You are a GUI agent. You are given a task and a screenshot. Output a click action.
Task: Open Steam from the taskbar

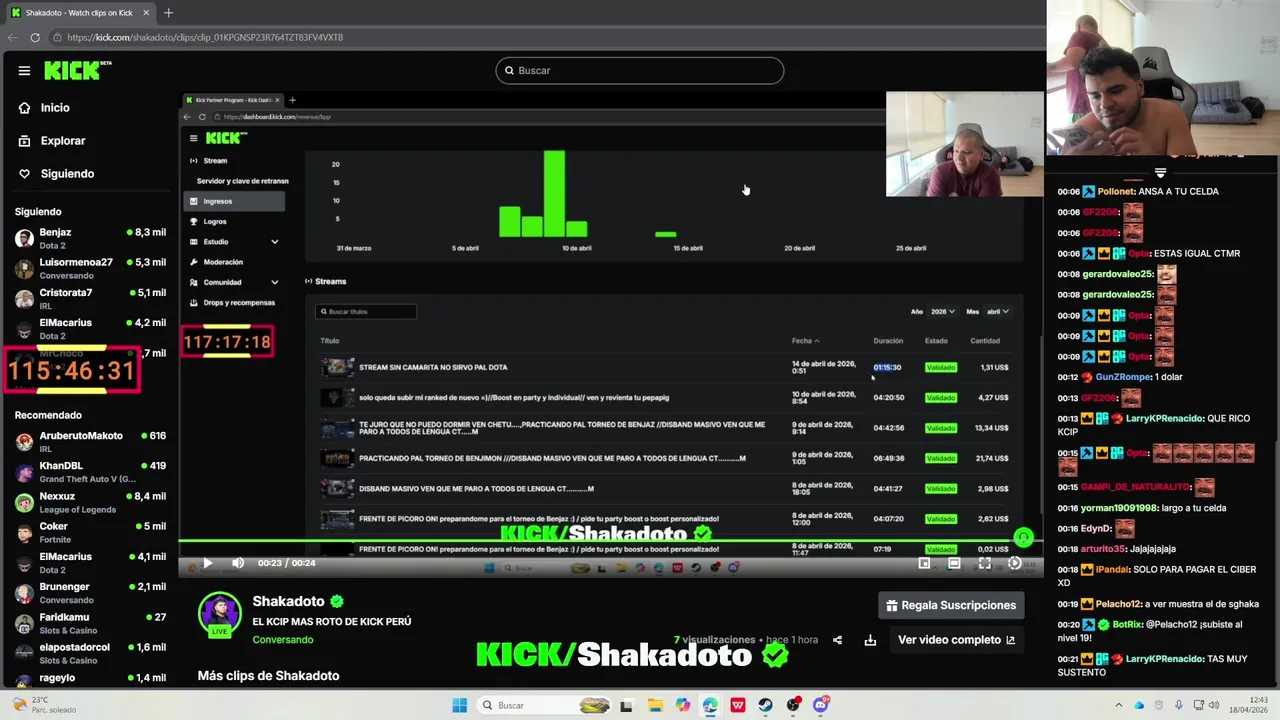point(766,705)
